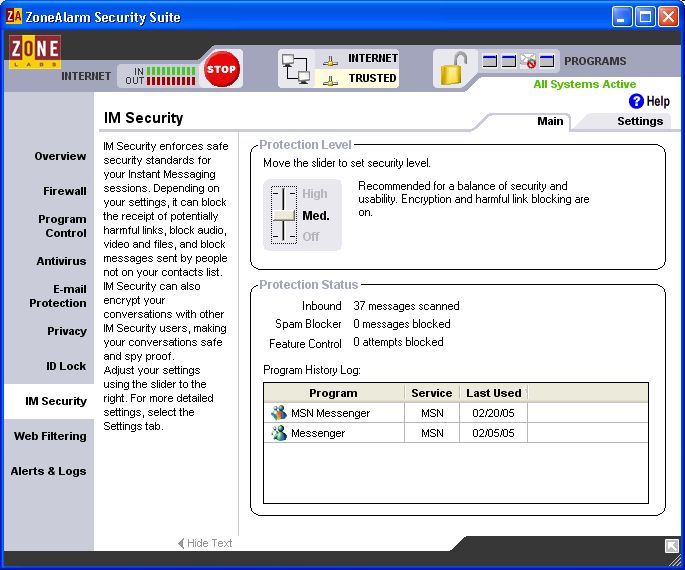
Task: Click the TRUSTED zone label
Action: coord(372,78)
